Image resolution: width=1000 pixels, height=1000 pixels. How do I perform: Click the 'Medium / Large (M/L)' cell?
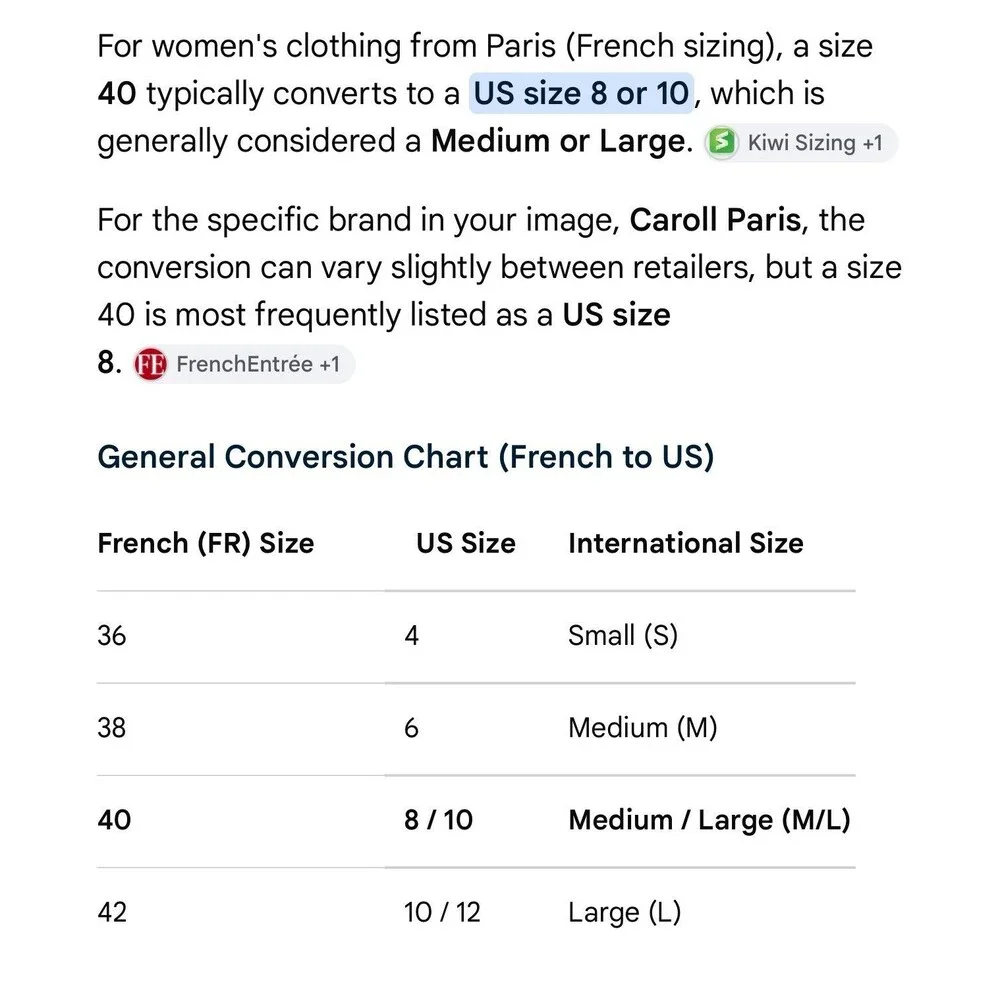click(x=709, y=820)
